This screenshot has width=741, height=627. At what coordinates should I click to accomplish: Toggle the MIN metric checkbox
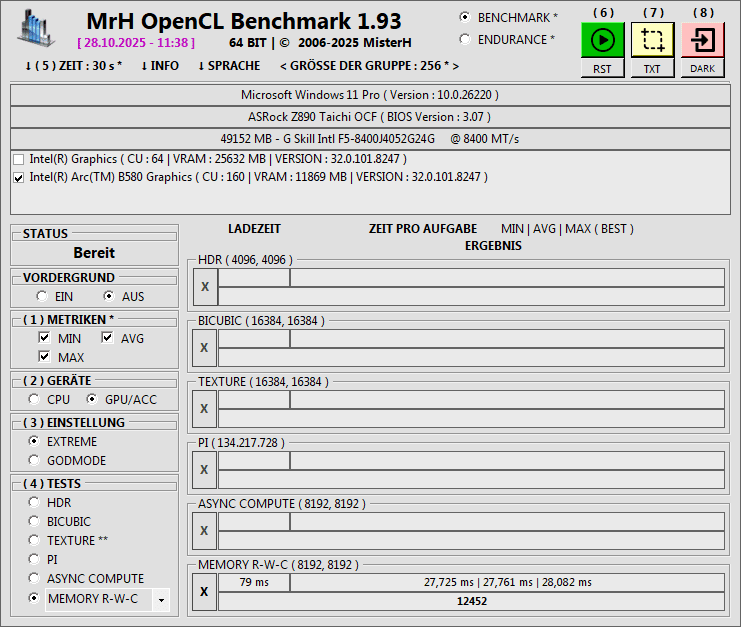point(44,337)
